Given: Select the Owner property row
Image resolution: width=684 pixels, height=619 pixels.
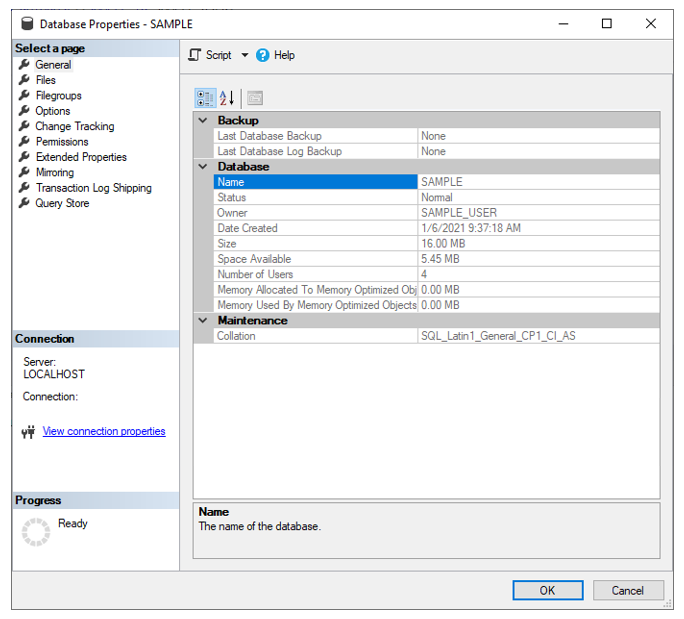Looking at the screenshot, I should pyautogui.click(x=436, y=212).
